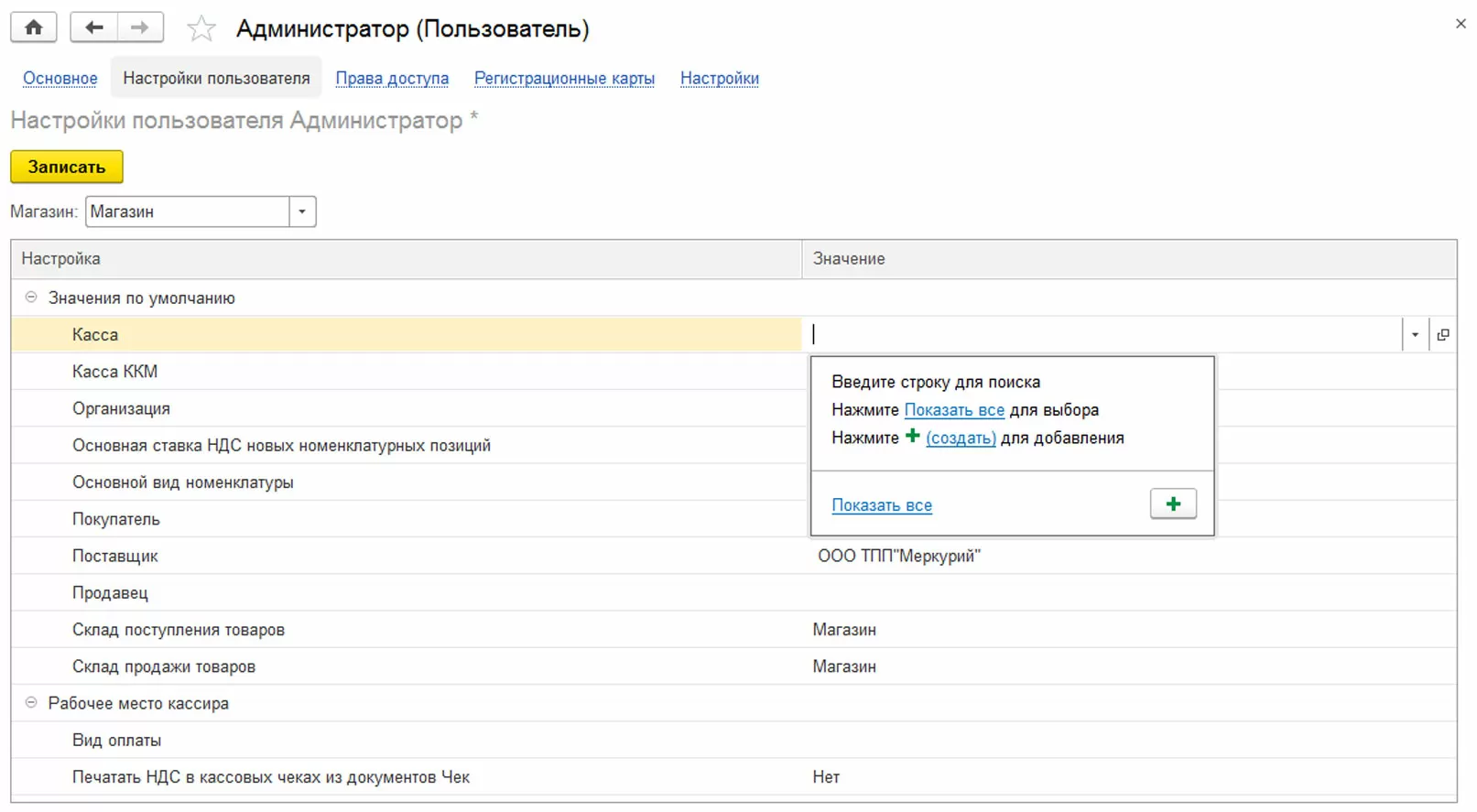Open the Магазин dropdown list
Viewport: 1477px width, 812px height.
tap(302, 211)
